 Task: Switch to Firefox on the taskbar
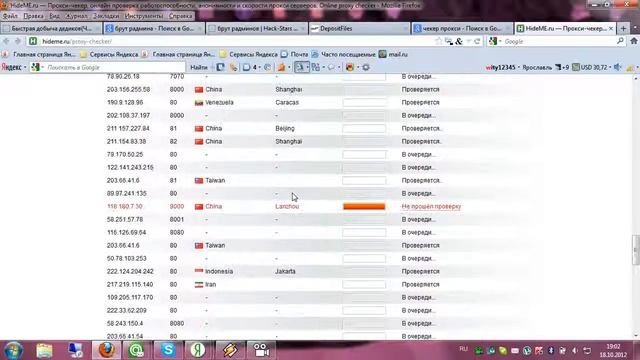pos(106,350)
